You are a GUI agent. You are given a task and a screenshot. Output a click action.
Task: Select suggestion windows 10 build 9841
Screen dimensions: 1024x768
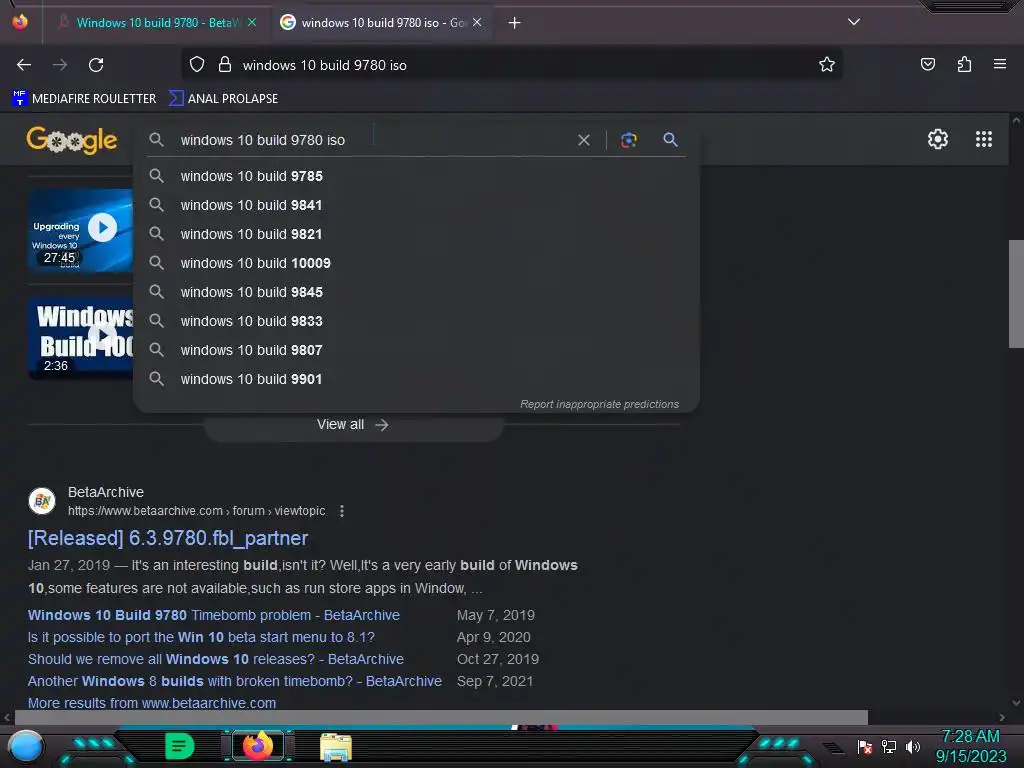(x=416, y=205)
